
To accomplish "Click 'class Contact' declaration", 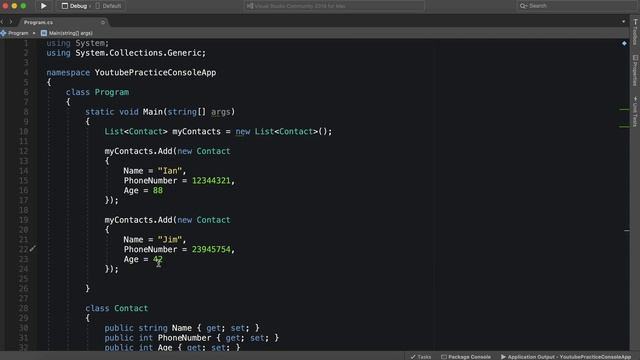I will tap(117, 308).
